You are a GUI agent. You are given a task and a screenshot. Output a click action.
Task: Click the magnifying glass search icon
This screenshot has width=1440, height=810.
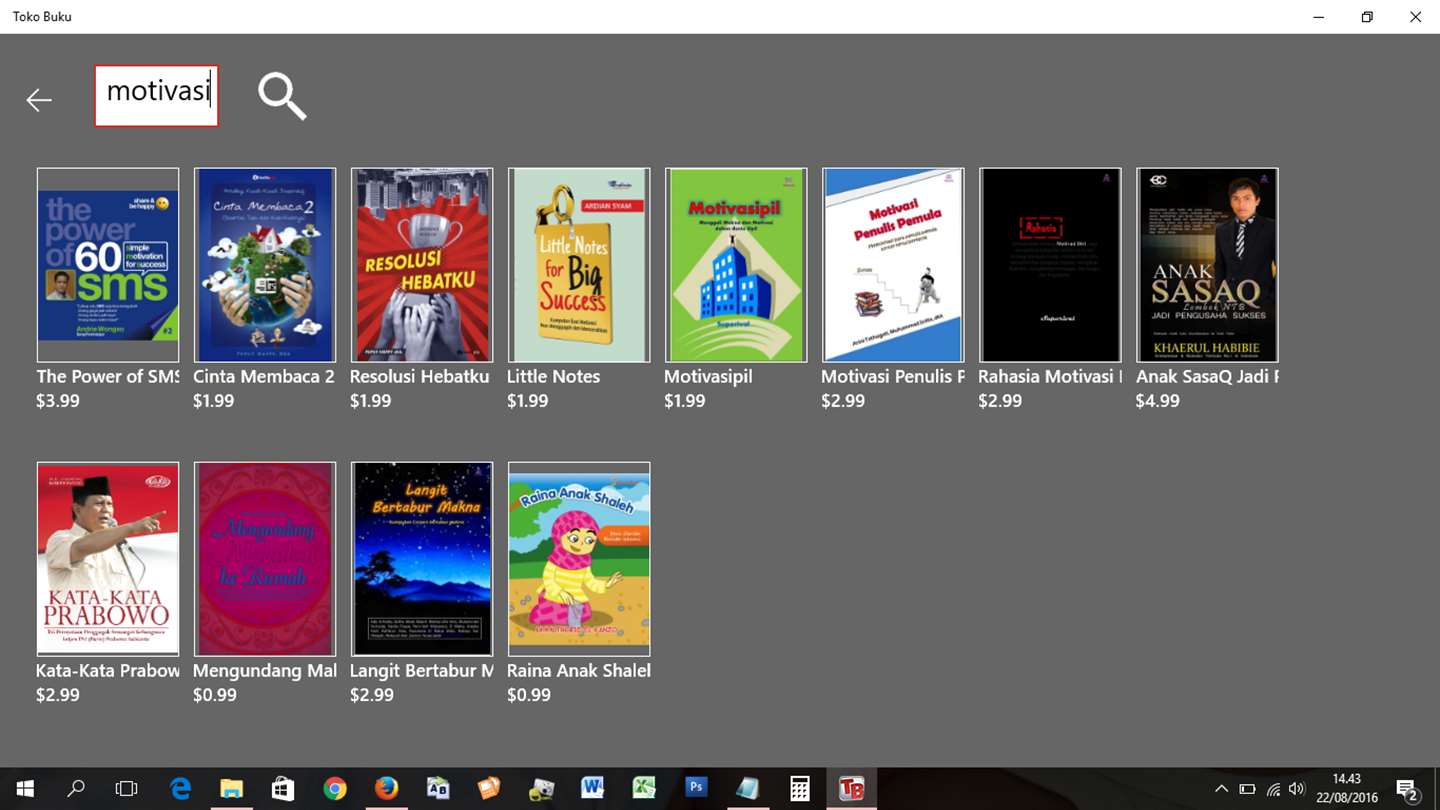(x=282, y=97)
